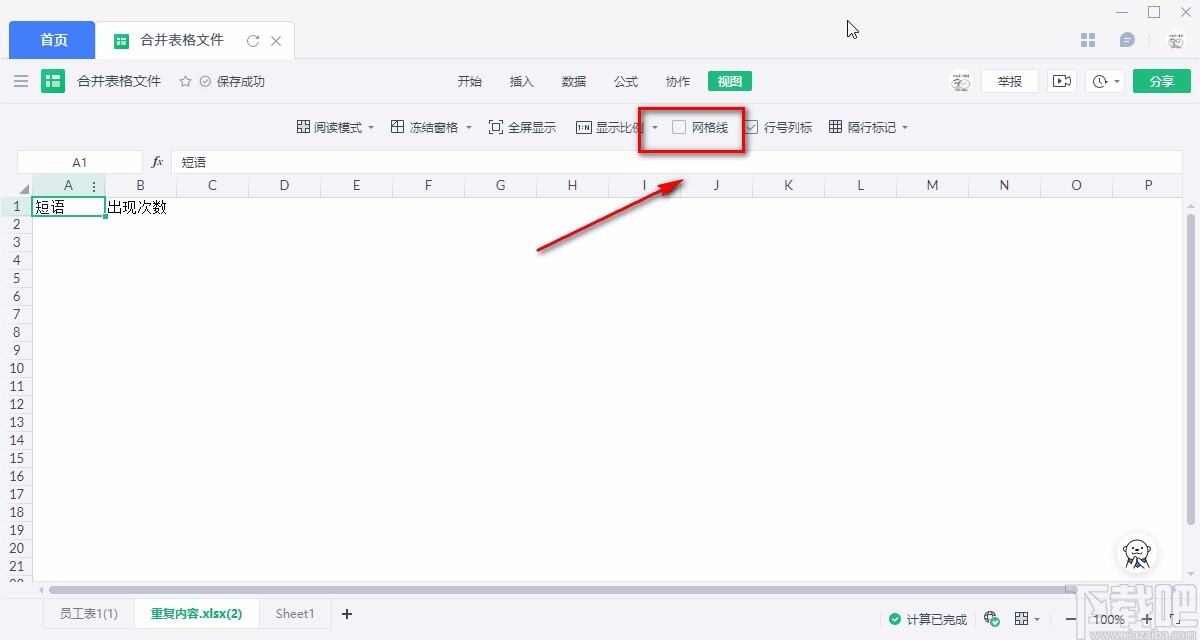Open the apps grid icon
This screenshot has height=640, width=1200.
(x=1089, y=40)
